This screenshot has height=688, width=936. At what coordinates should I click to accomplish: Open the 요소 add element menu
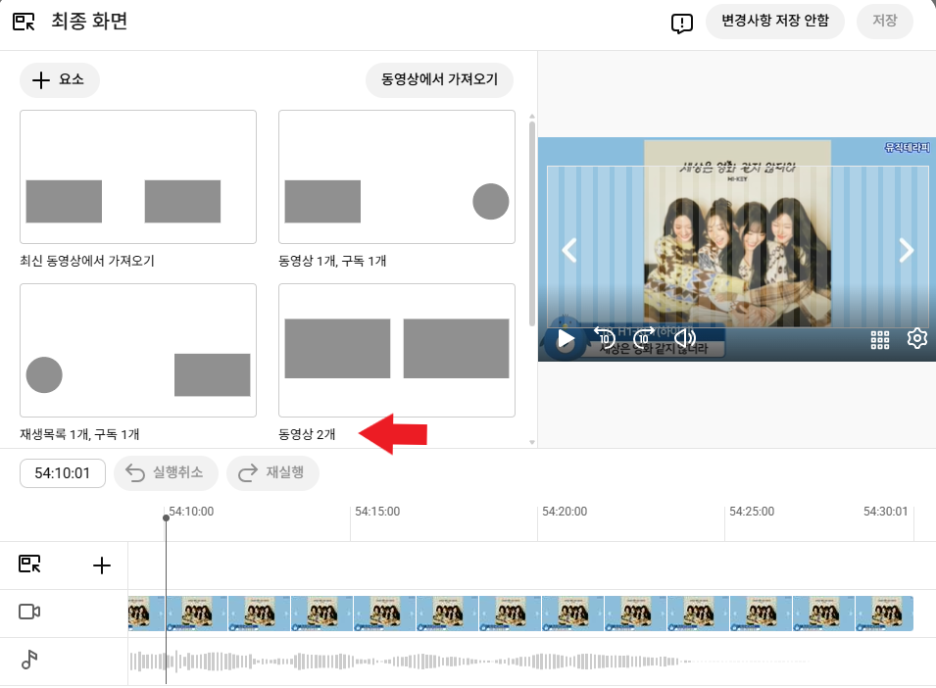point(59,79)
